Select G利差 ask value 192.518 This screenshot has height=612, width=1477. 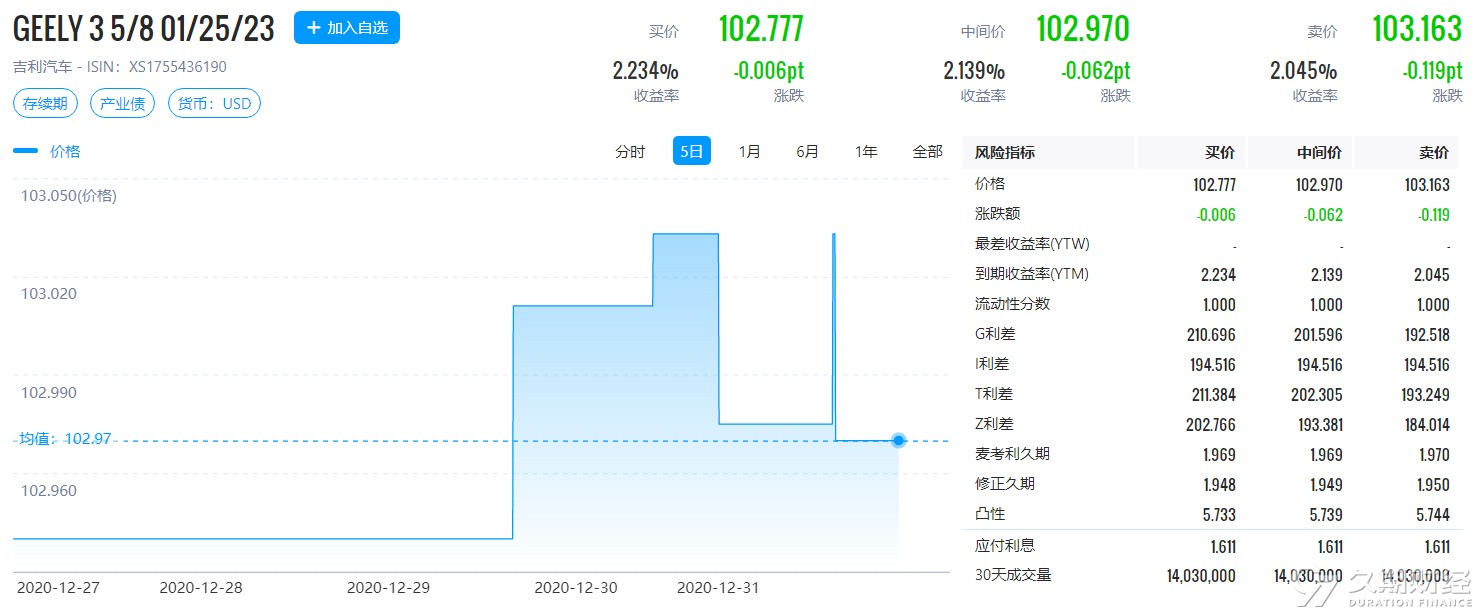1427,334
